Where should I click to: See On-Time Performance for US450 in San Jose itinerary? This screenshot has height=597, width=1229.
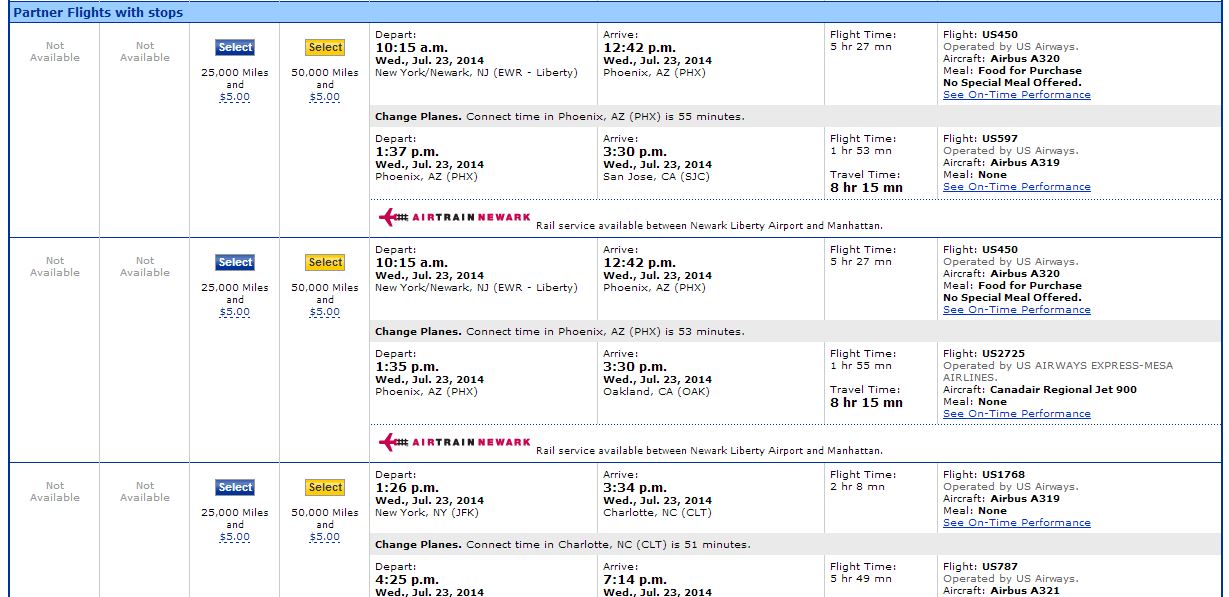[x=1016, y=95]
